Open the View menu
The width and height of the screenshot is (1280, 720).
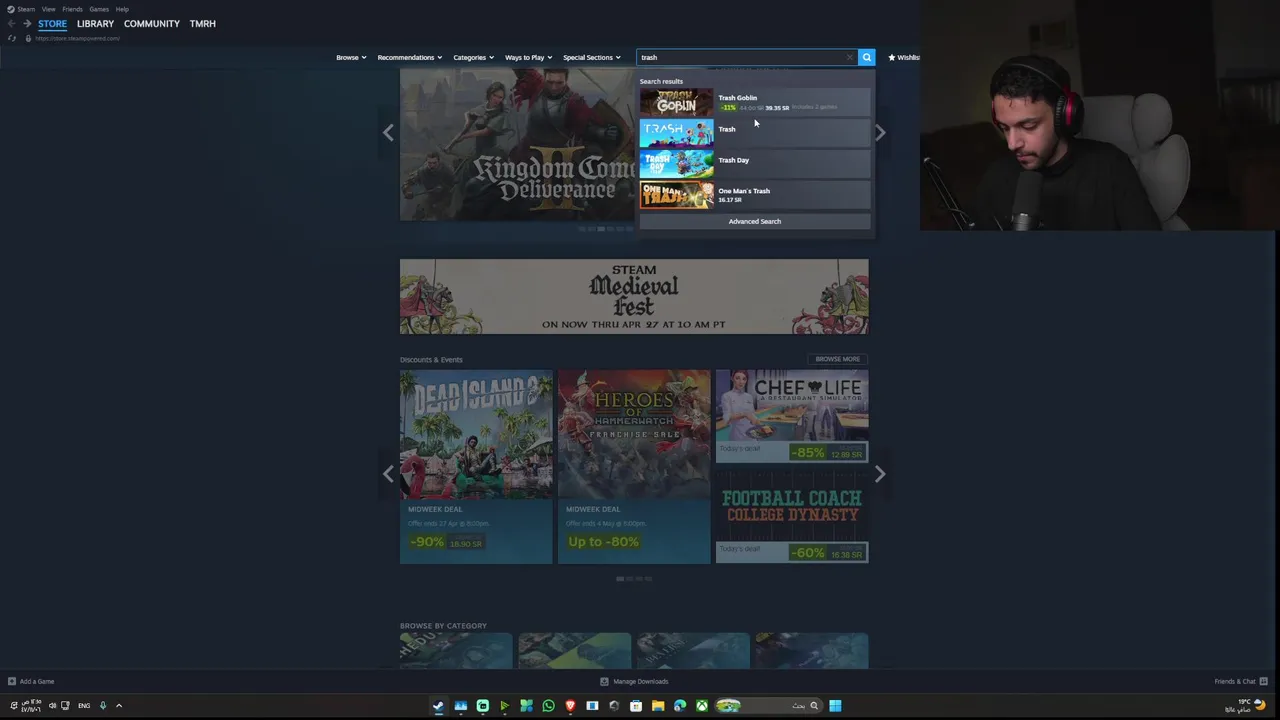point(48,9)
